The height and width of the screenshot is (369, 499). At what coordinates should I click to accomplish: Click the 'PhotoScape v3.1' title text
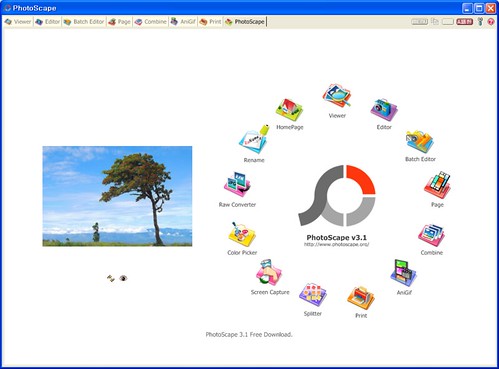click(x=336, y=237)
